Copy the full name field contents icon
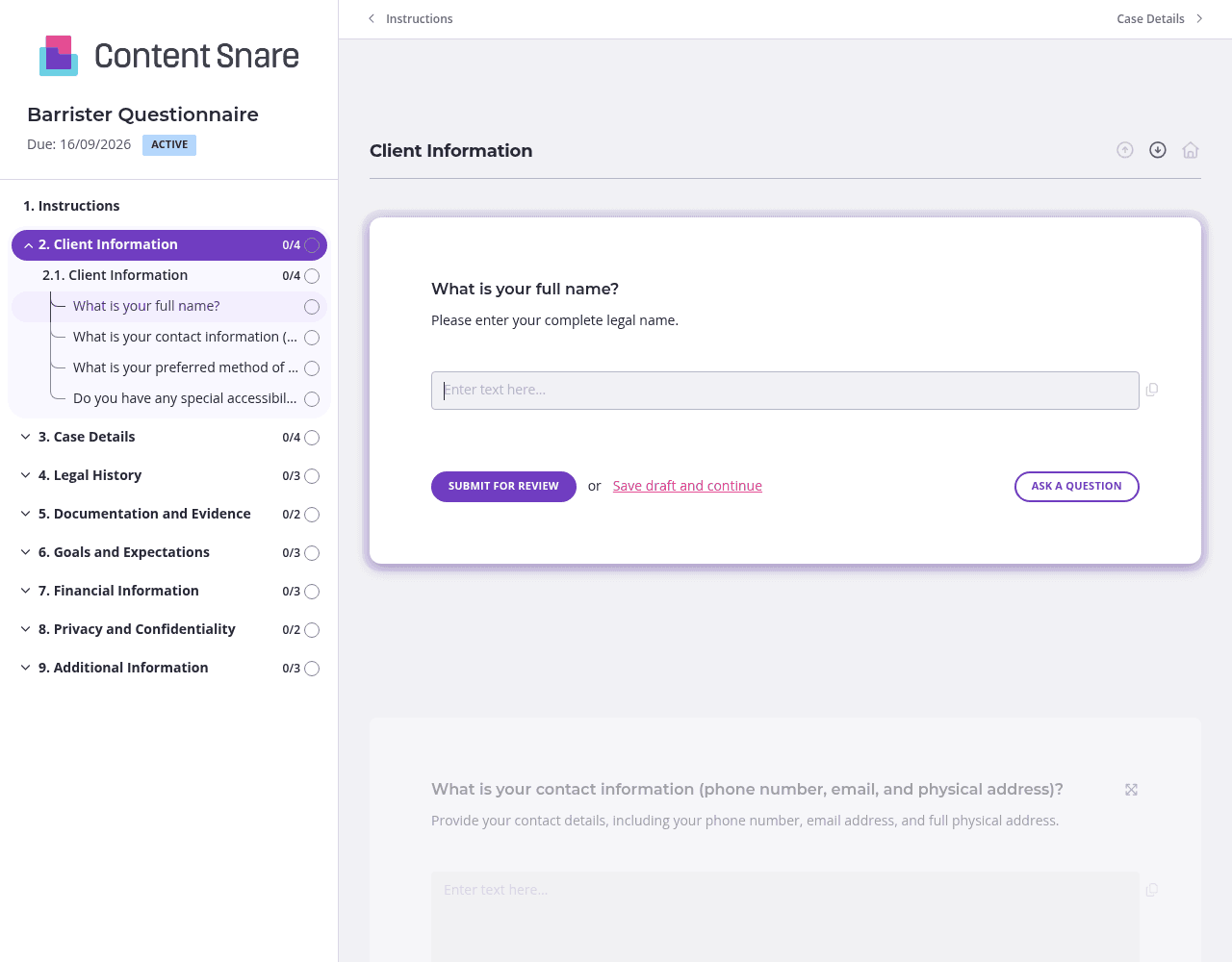 [x=1152, y=390]
